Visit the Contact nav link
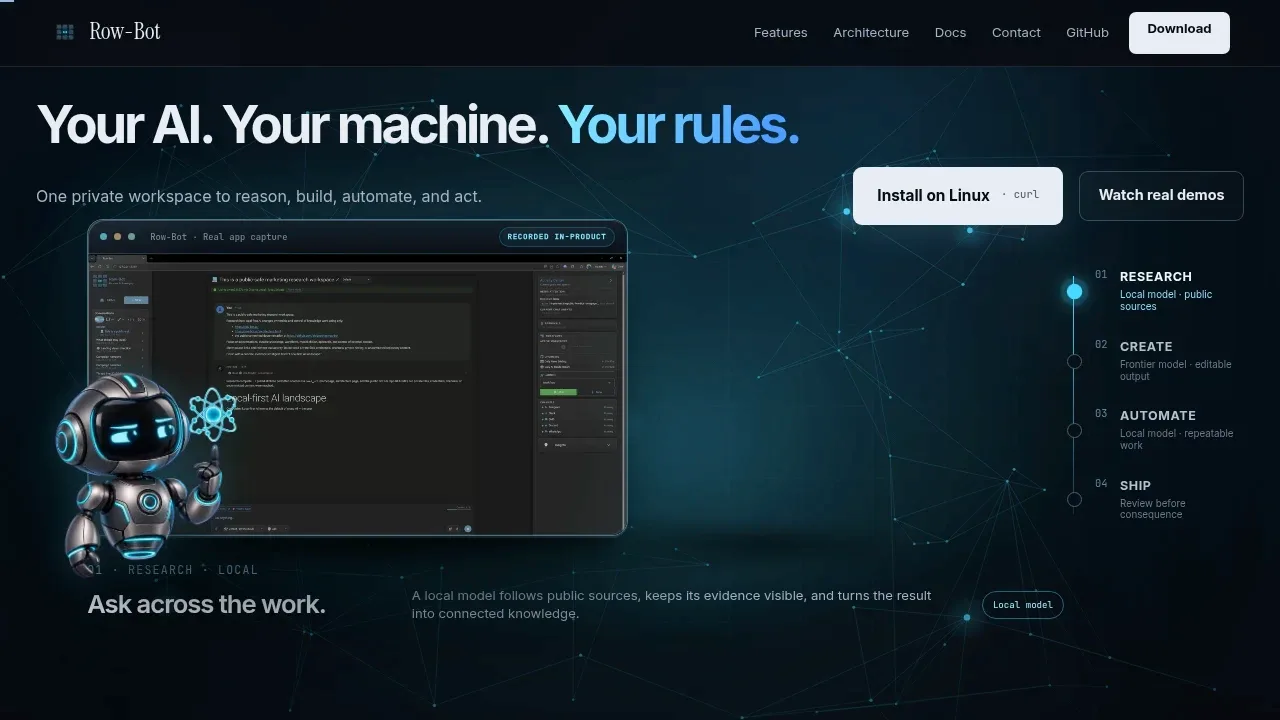This screenshot has height=720, width=1280. tap(1016, 33)
